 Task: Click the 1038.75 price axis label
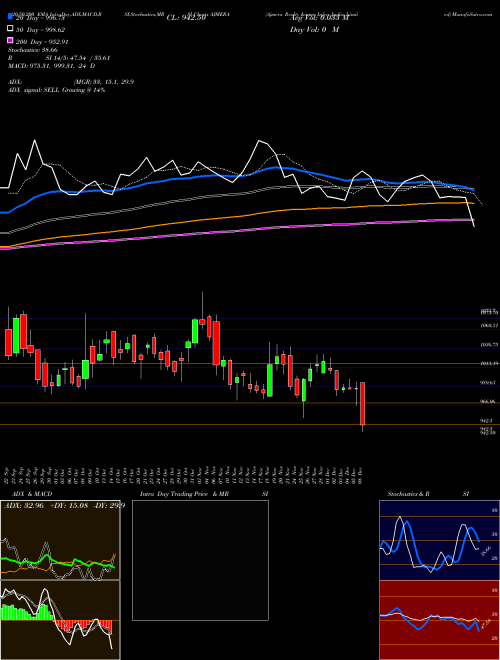pyautogui.click(x=489, y=344)
